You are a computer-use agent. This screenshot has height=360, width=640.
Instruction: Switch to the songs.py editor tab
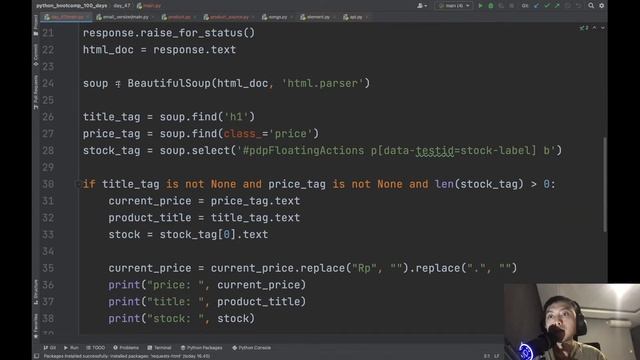277,17
